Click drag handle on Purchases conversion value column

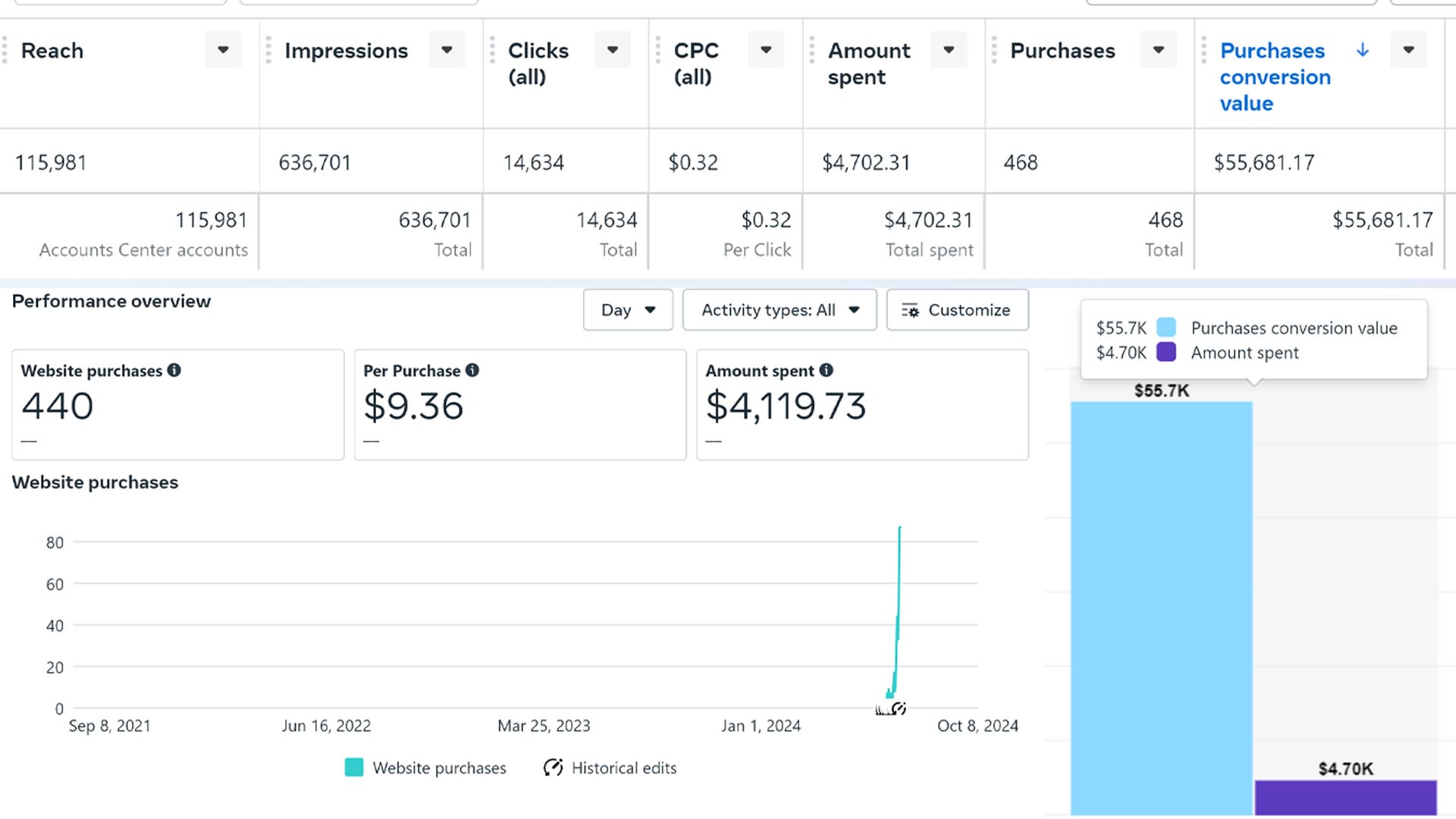coord(1203,50)
